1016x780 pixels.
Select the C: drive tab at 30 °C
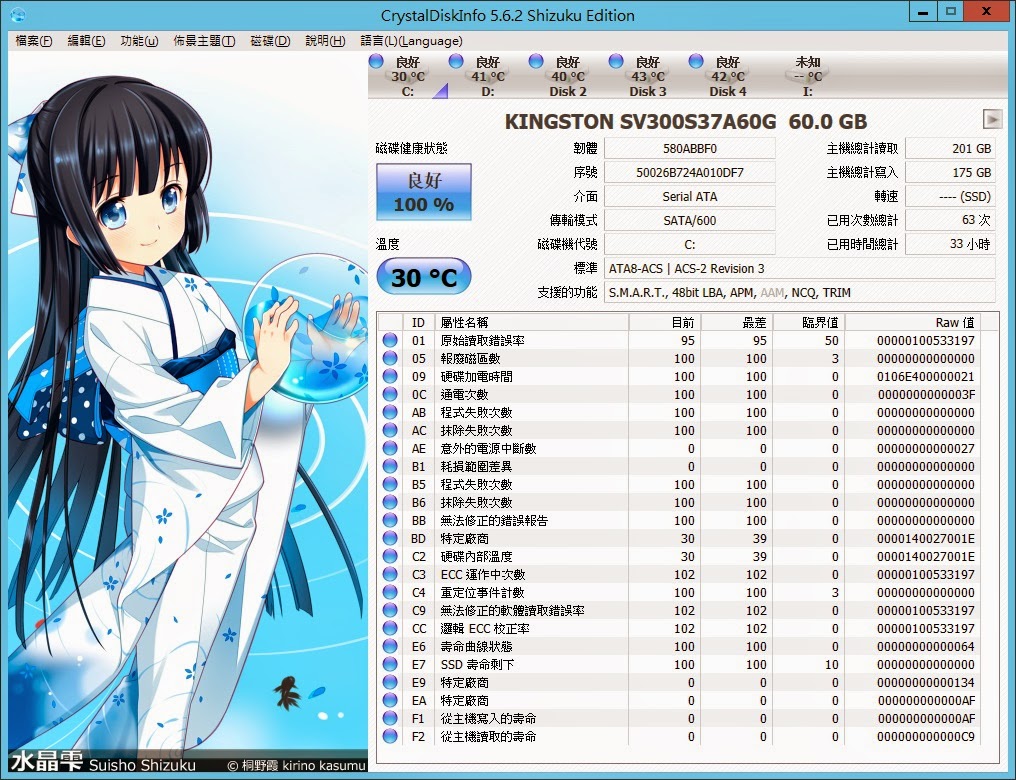click(408, 76)
